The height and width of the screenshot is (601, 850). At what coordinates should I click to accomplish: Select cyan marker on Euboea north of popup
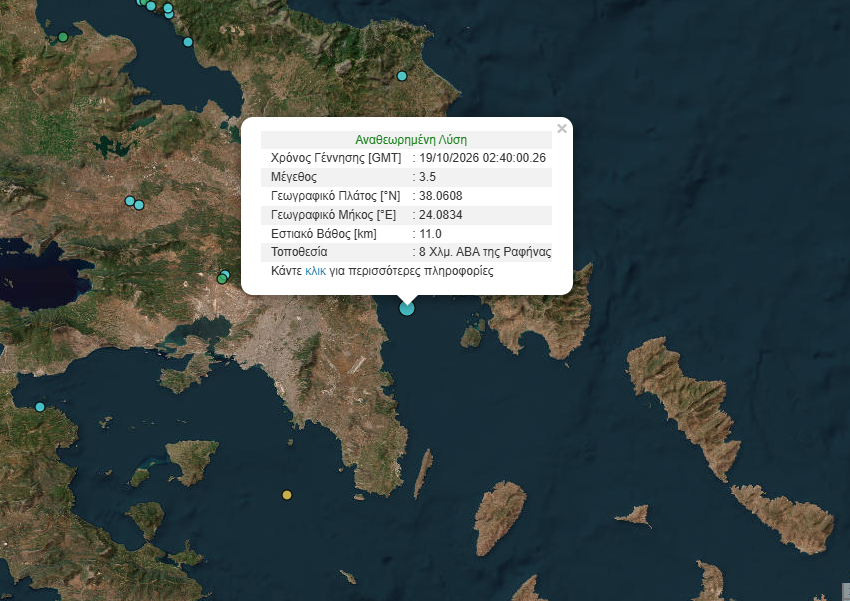pyautogui.click(x=402, y=76)
